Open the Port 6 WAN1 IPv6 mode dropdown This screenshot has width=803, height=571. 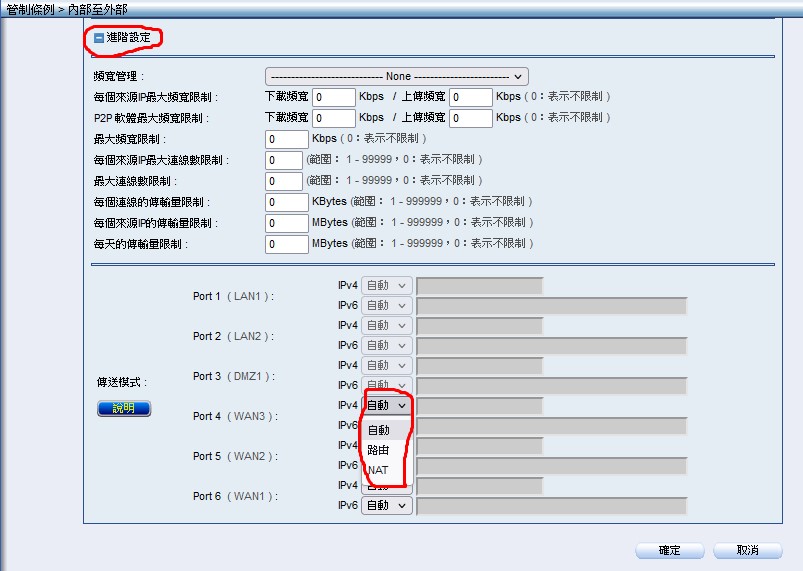(x=386, y=506)
